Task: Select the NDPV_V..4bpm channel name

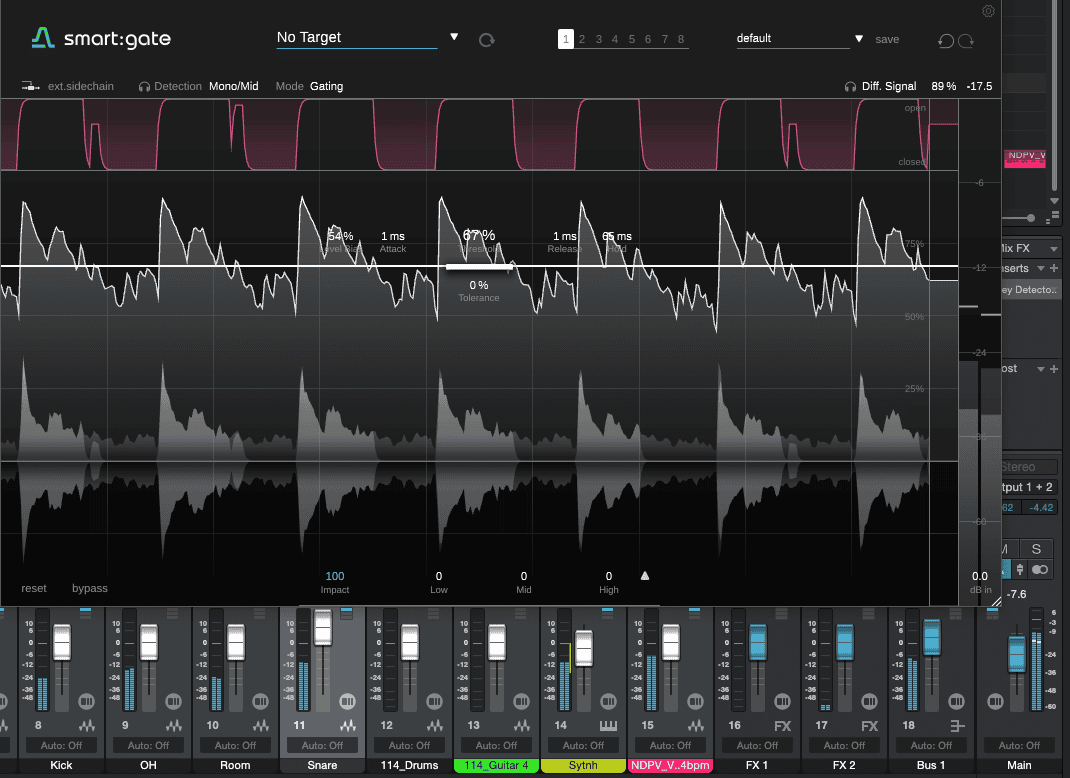Action: pyautogui.click(x=670, y=765)
